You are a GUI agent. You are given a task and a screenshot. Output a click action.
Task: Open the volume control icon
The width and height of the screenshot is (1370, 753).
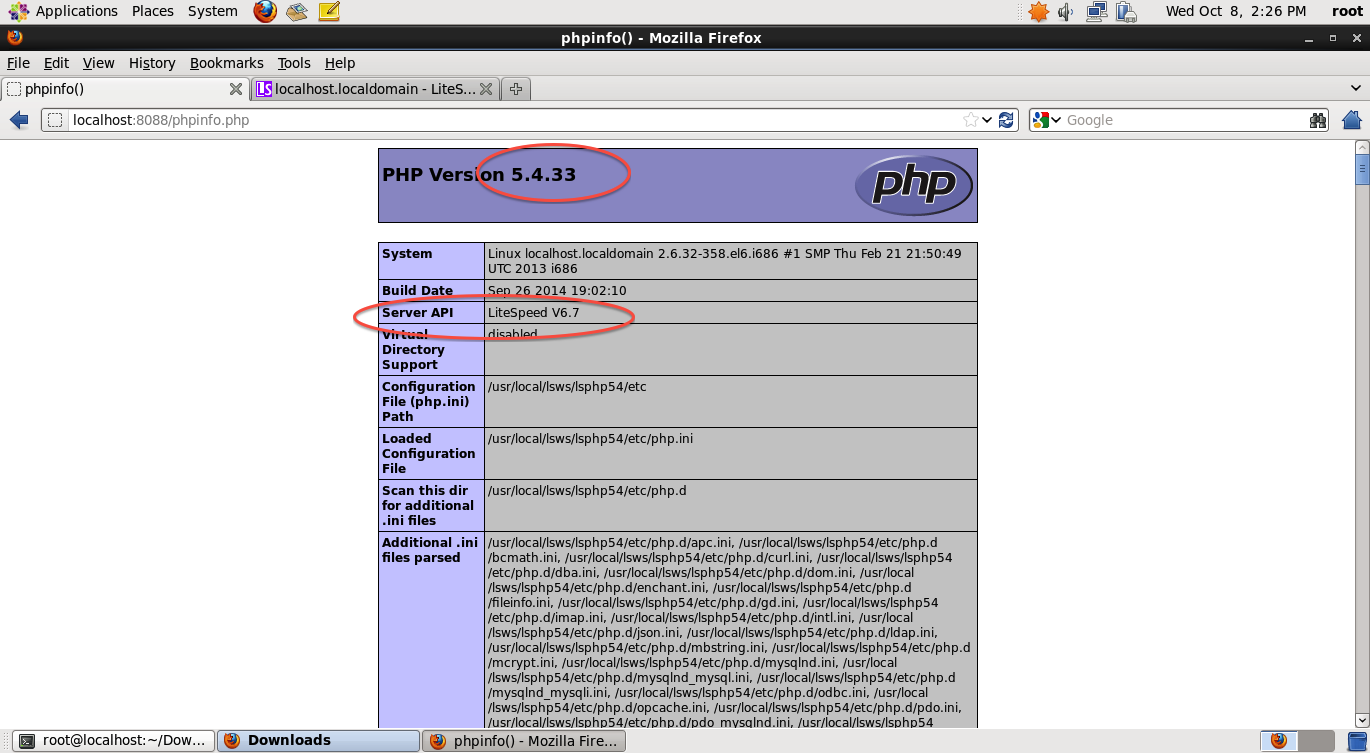coord(1066,12)
